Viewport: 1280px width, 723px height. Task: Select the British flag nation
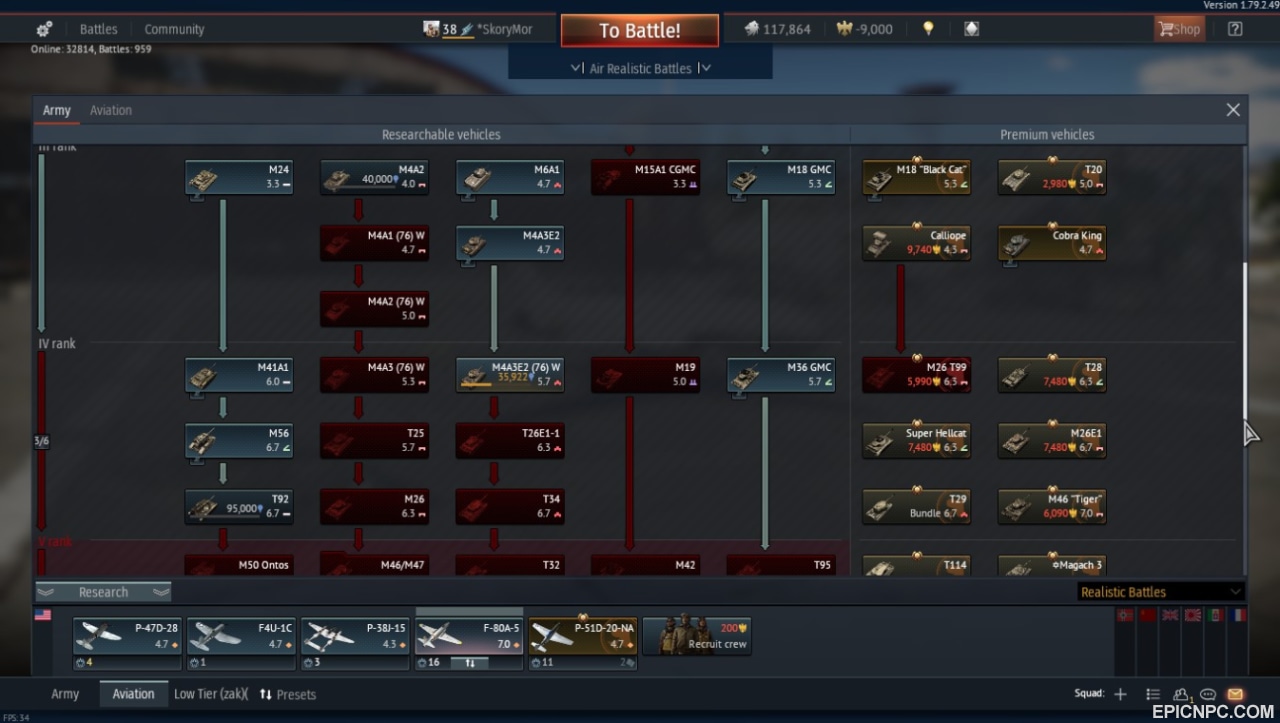tap(1170, 616)
